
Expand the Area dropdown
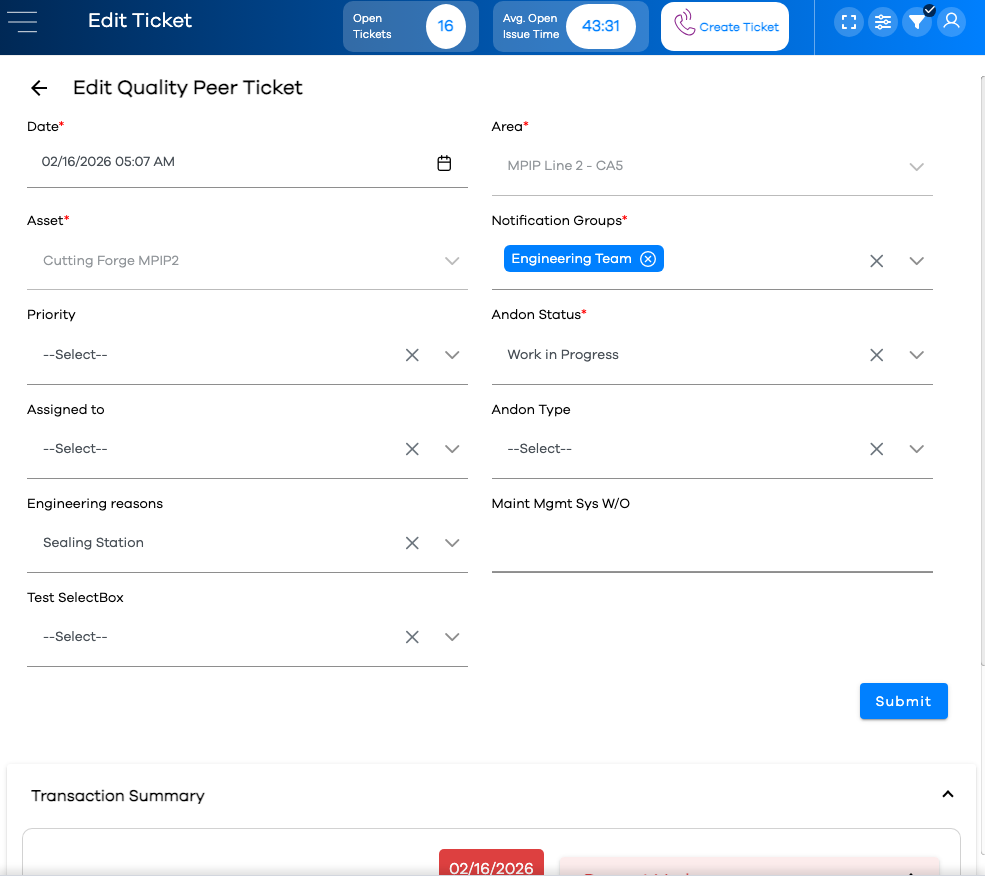point(917,167)
